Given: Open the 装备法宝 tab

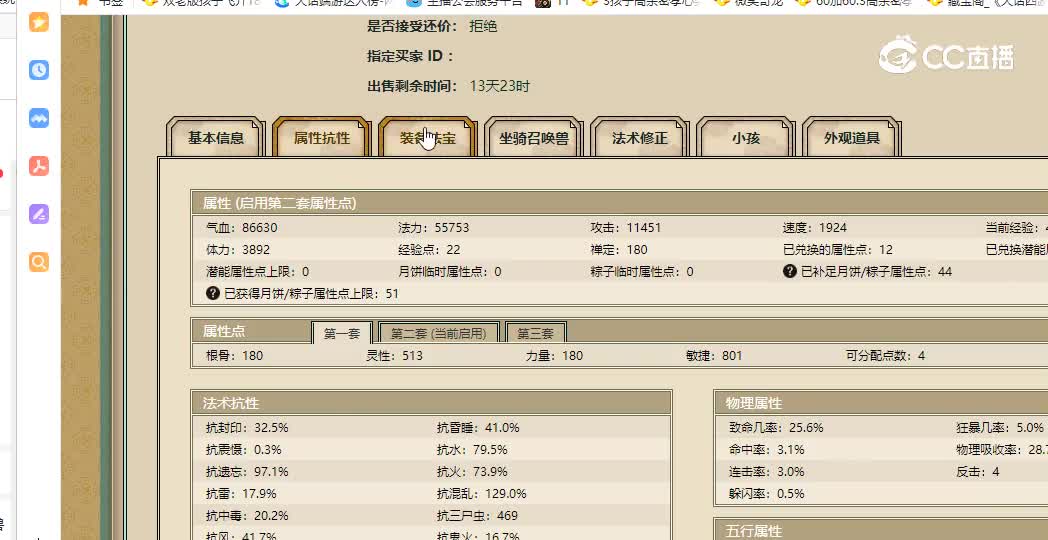Looking at the screenshot, I should point(428,138).
